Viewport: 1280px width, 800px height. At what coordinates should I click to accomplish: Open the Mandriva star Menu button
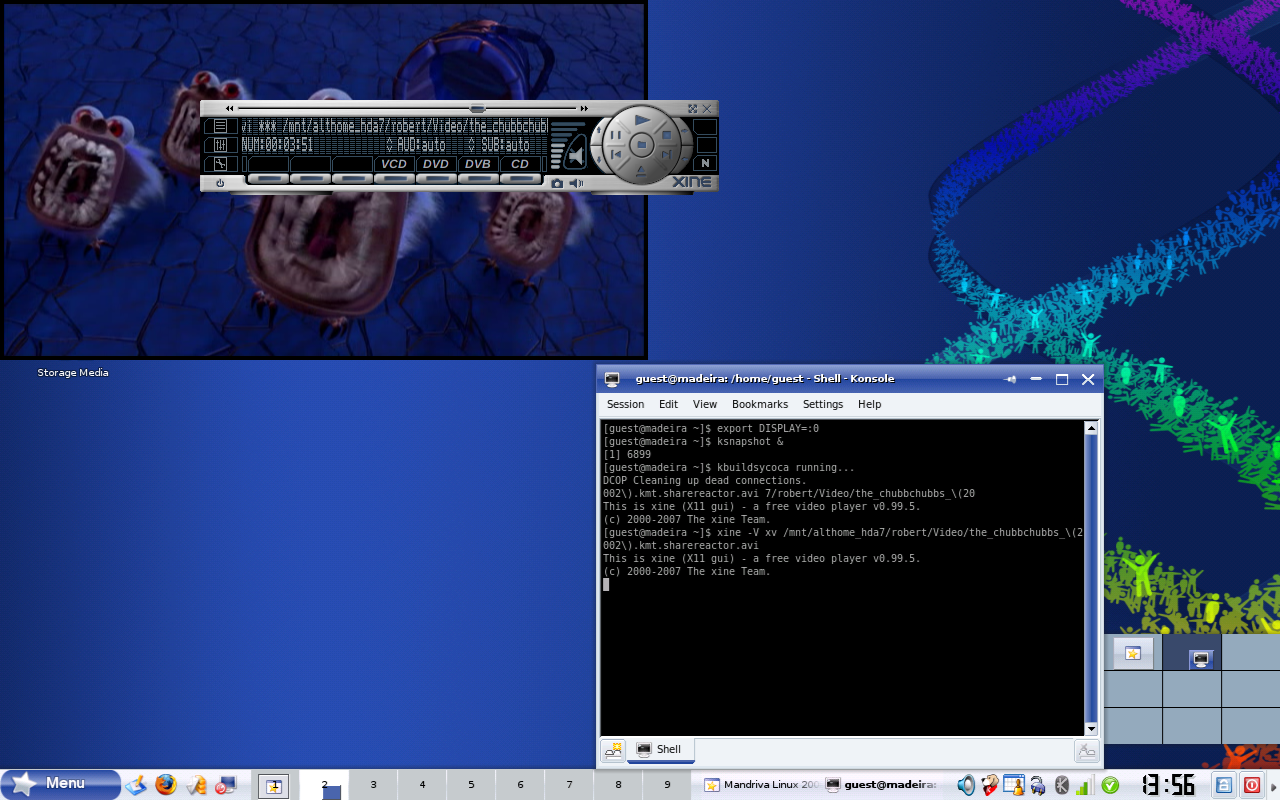click(x=60, y=784)
